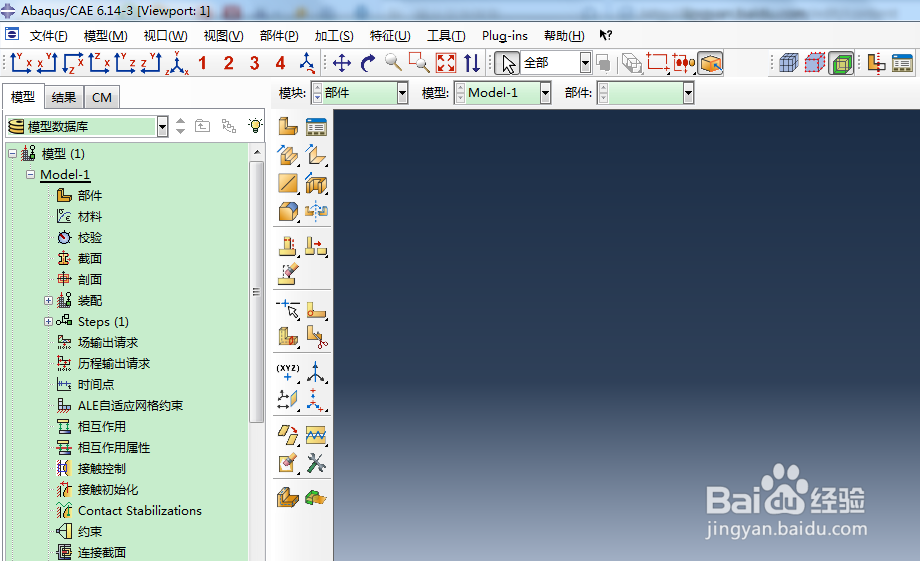
Task: Click the Auto-Fit View icon
Action: click(446, 63)
